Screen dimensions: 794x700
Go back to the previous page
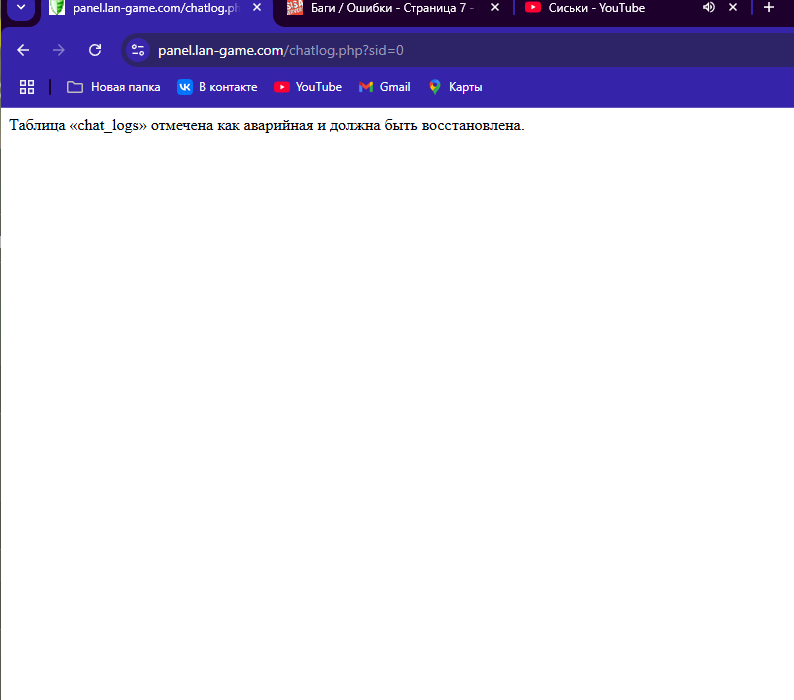click(x=23, y=50)
